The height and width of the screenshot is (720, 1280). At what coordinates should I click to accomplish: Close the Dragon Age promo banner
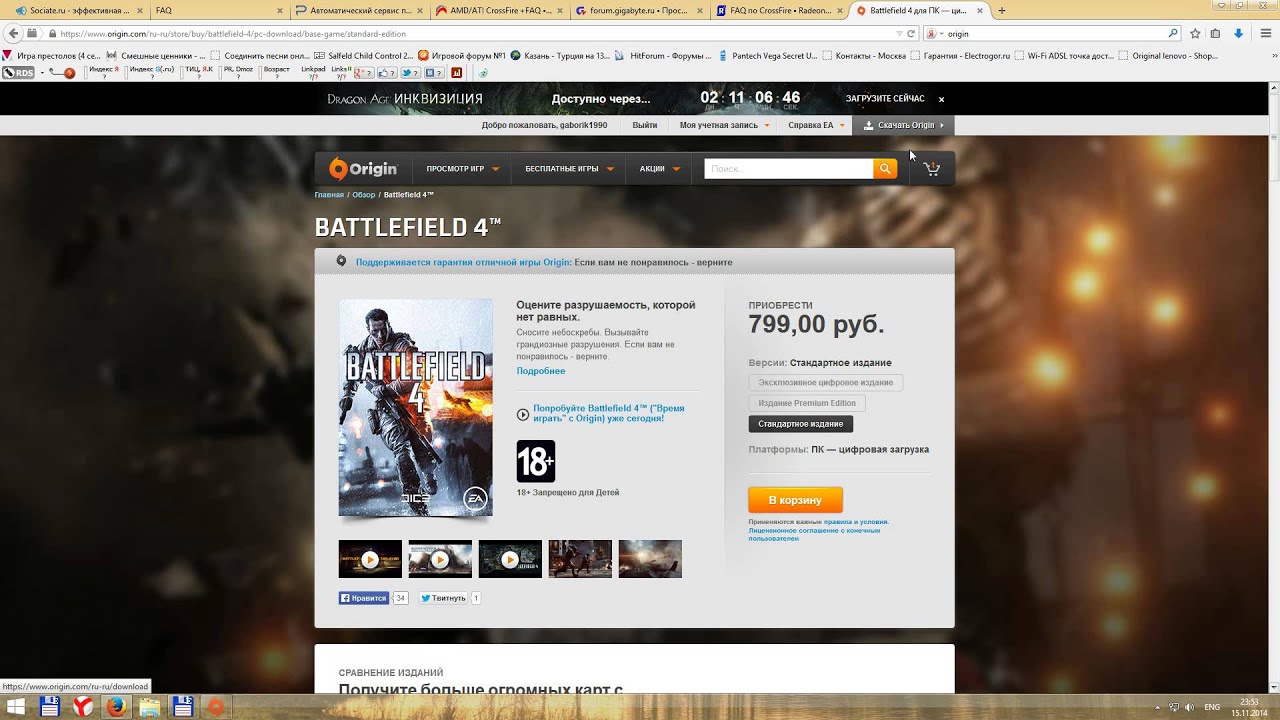tap(941, 99)
